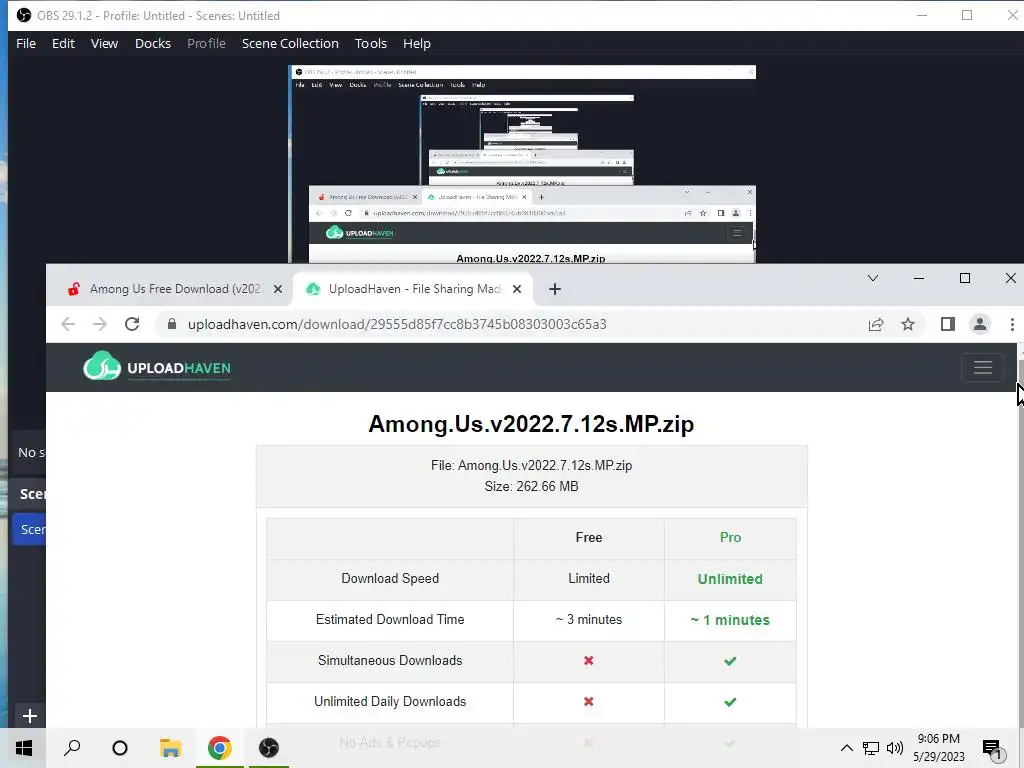Image resolution: width=1024 pixels, height=768 pixels.
Task: Open Windows taskbar search
Action: (x=72, y=748)
